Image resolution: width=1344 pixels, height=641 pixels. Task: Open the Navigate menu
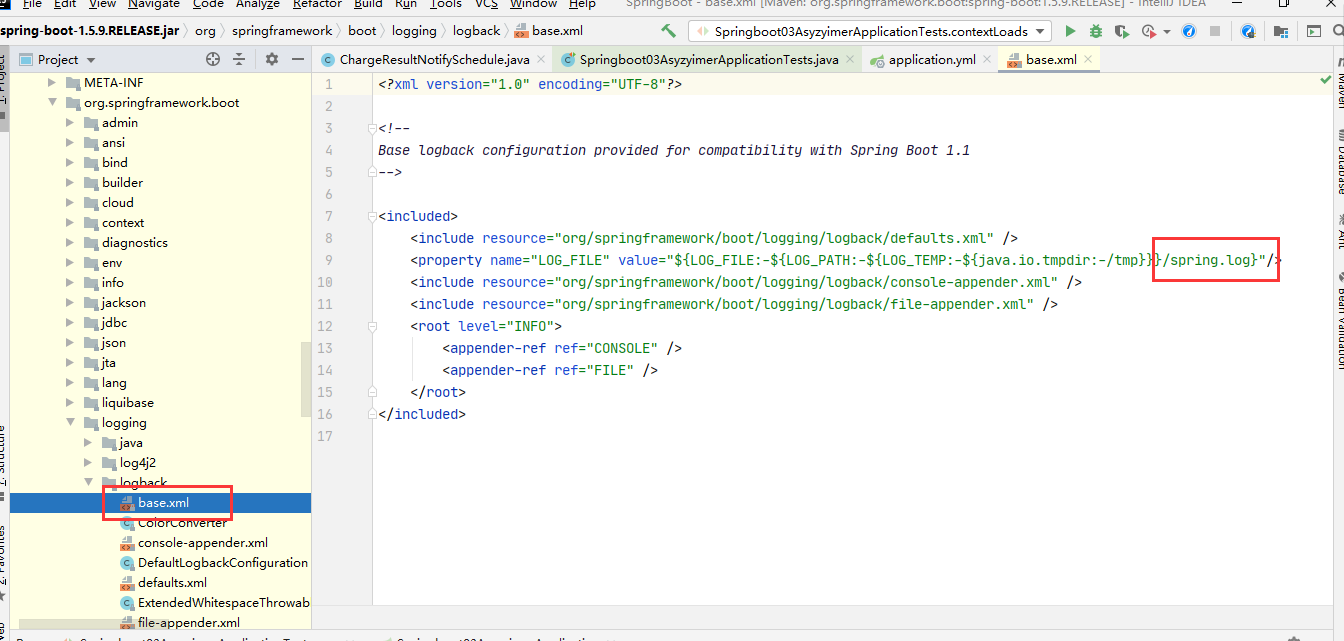154,4
